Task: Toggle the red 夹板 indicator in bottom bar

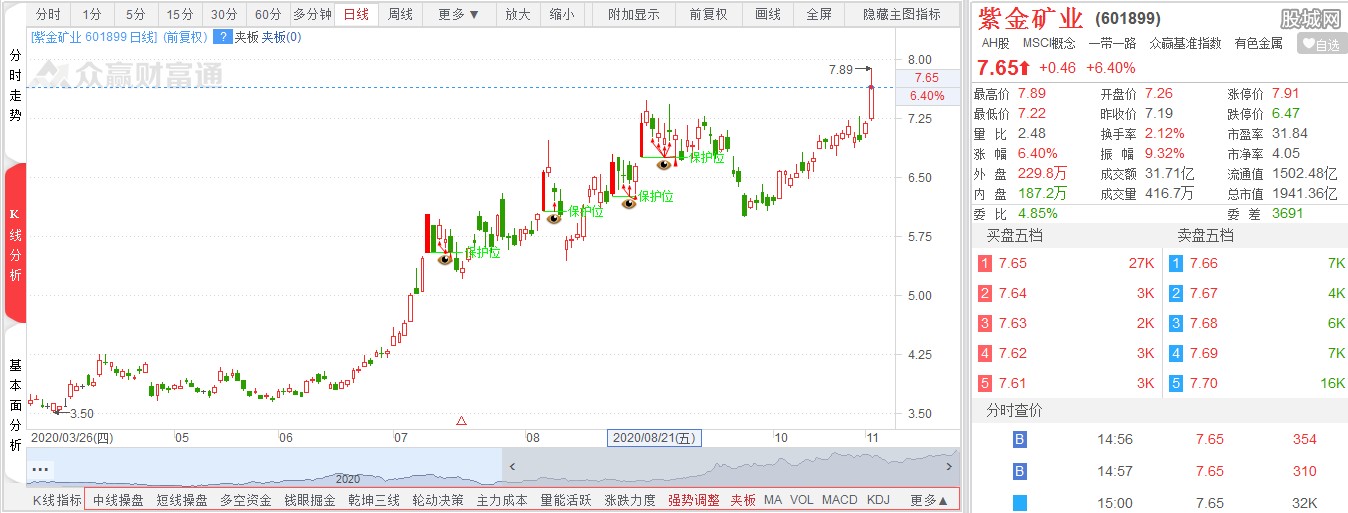Action: tap(743, 500)
